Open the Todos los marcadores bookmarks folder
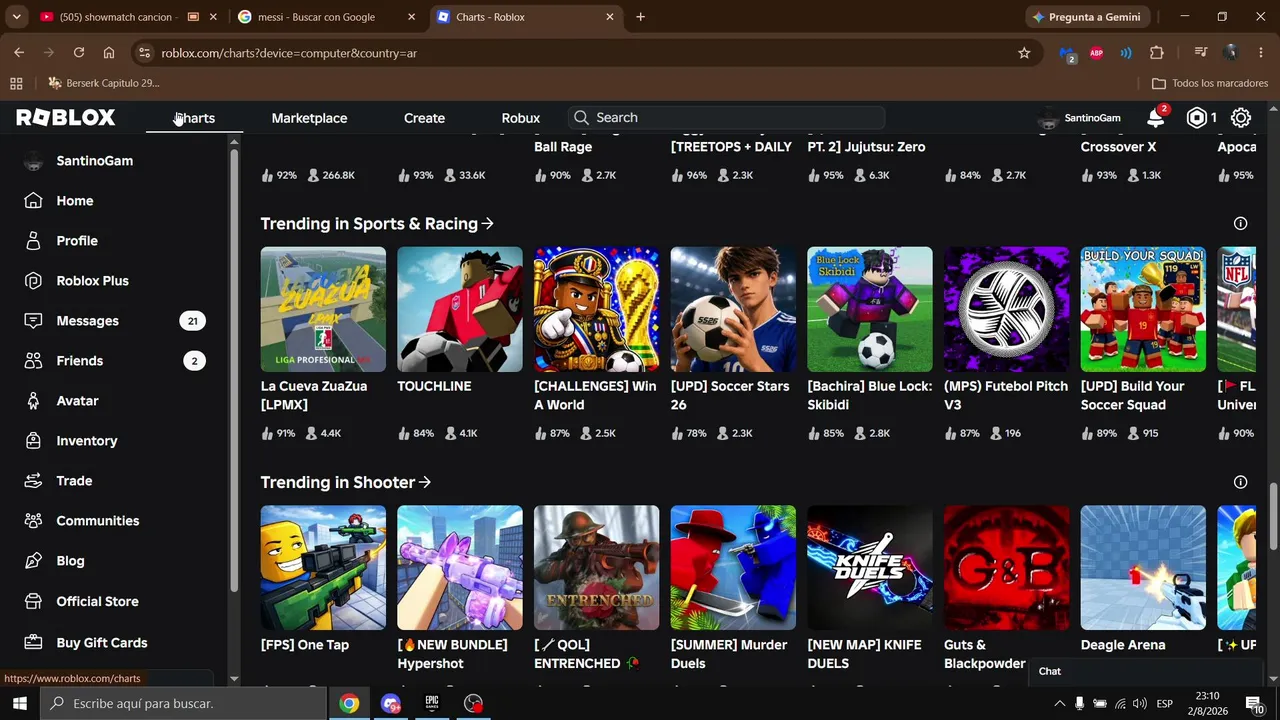 tap(1210, 83)
